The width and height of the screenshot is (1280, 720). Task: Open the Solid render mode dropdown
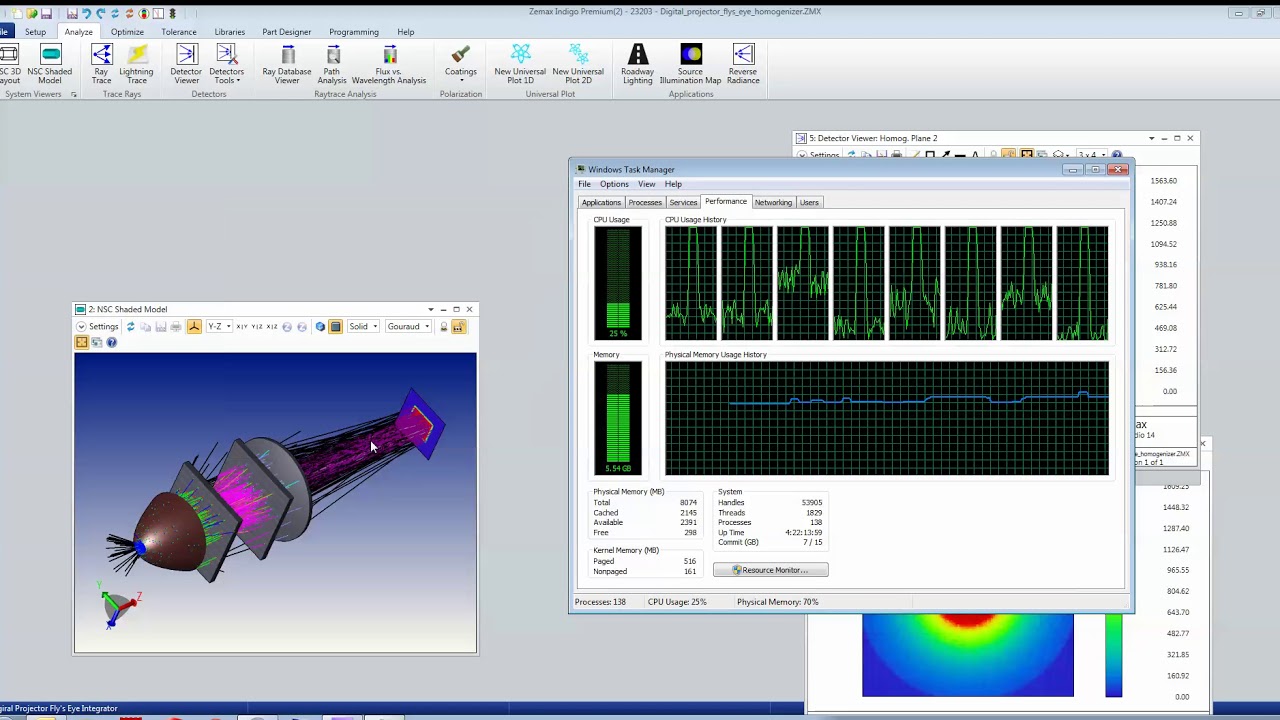362,327
